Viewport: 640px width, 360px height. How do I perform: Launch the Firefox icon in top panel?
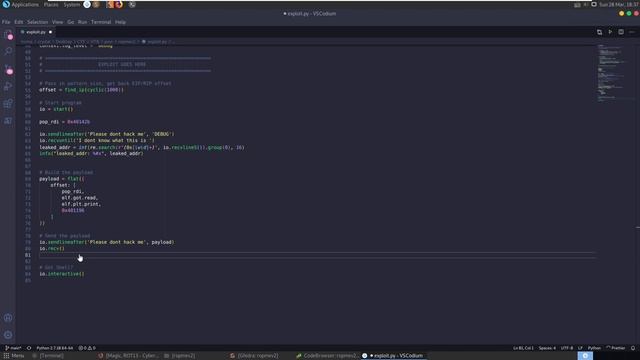tap(119, 4)
